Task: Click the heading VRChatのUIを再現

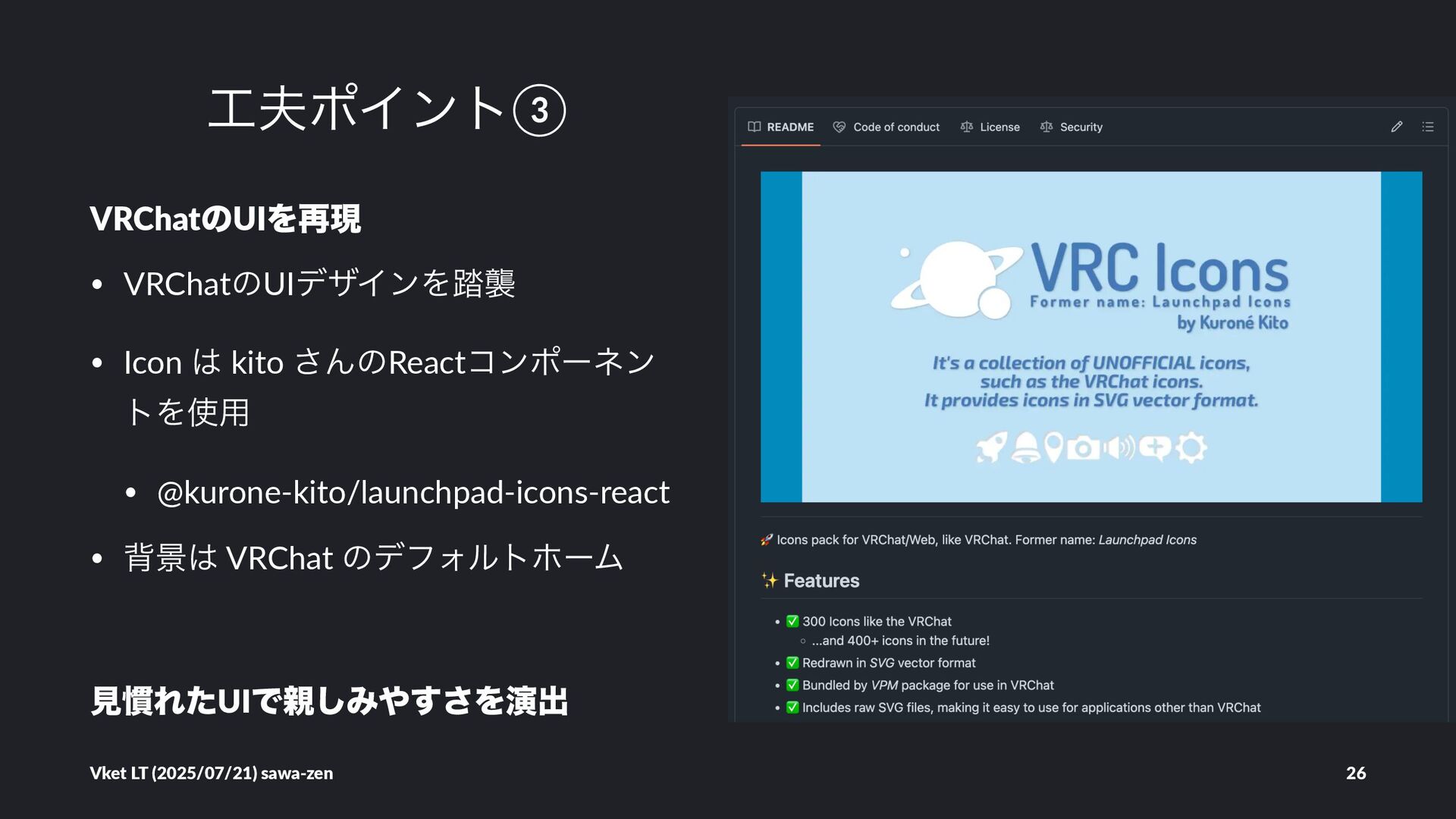Action: [x=225, y=218]
